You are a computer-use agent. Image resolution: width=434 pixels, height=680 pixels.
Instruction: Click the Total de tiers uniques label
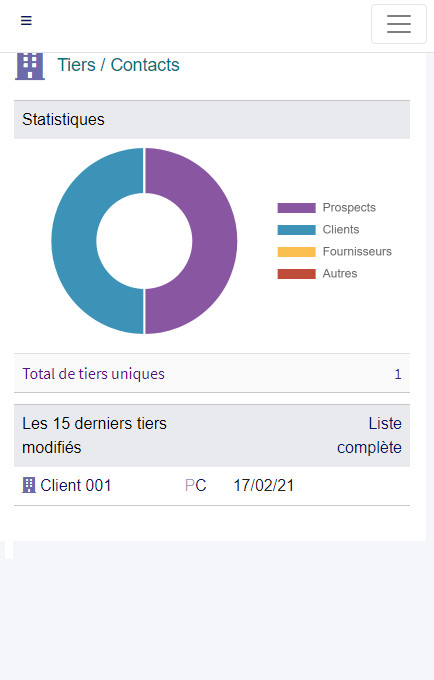tap(94, 374)
